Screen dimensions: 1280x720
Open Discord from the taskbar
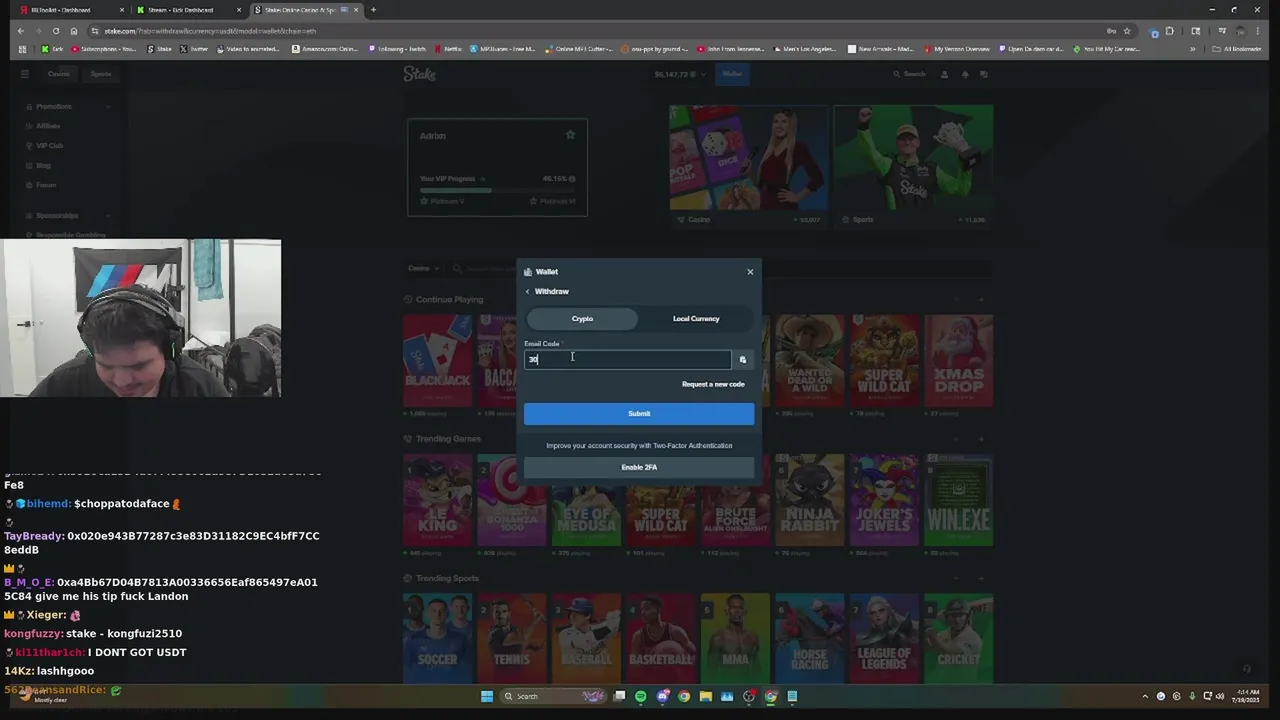coord(662,696)
